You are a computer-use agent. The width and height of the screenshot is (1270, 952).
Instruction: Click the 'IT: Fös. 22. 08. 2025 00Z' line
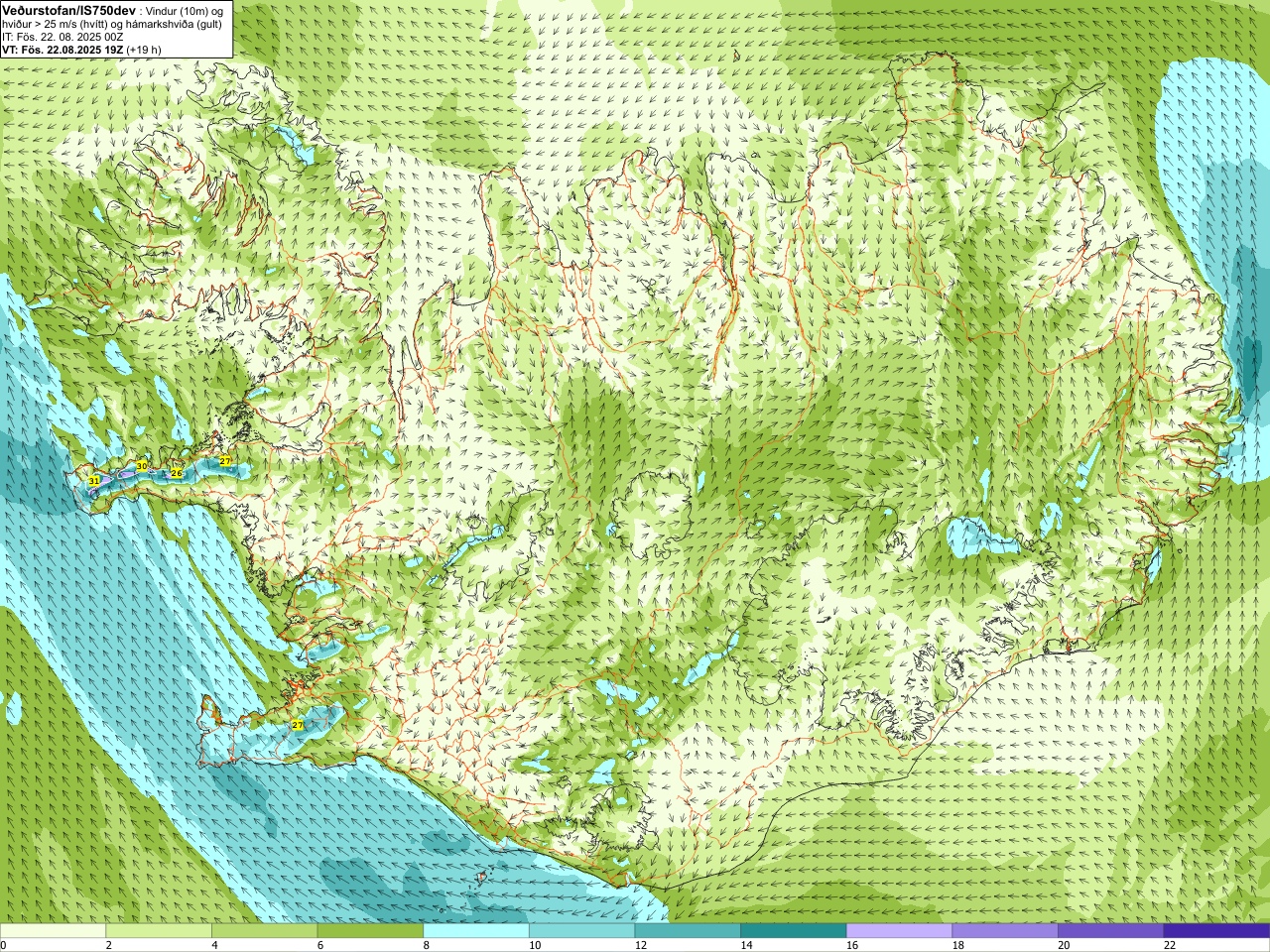(x=63, y=36)
